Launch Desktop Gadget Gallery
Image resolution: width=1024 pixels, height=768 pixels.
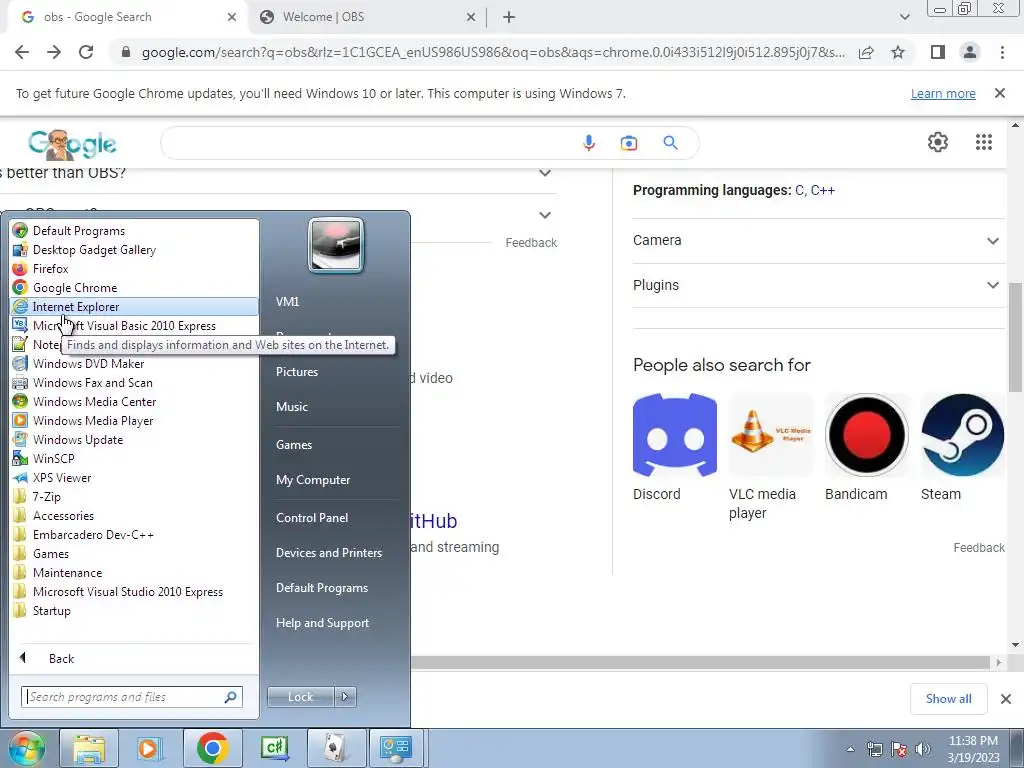click(x=134, y=249)
